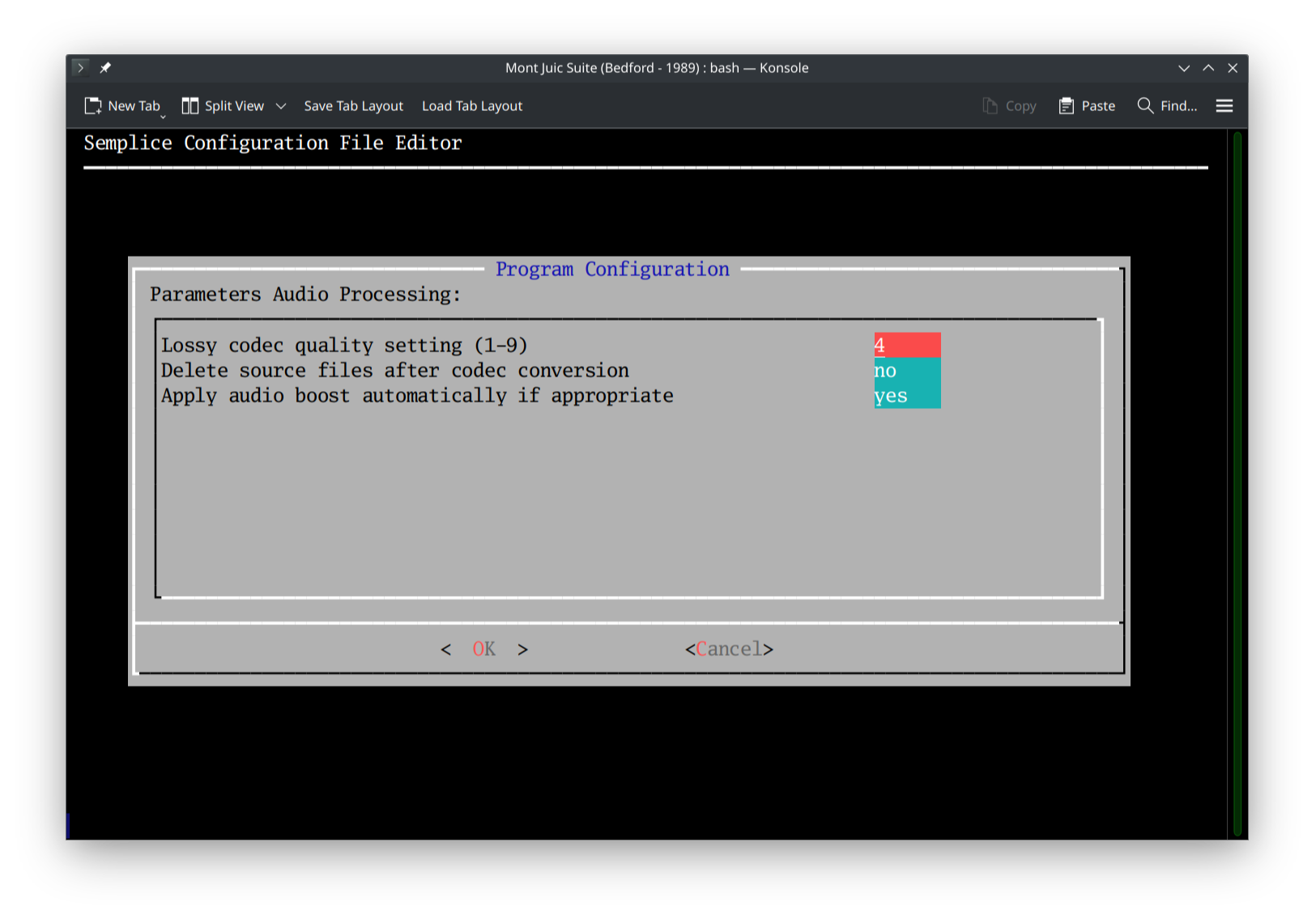Open the hamburger menu
Image resolution: width=1316 pixels, height=919 pixels.
click(1224, 105)
